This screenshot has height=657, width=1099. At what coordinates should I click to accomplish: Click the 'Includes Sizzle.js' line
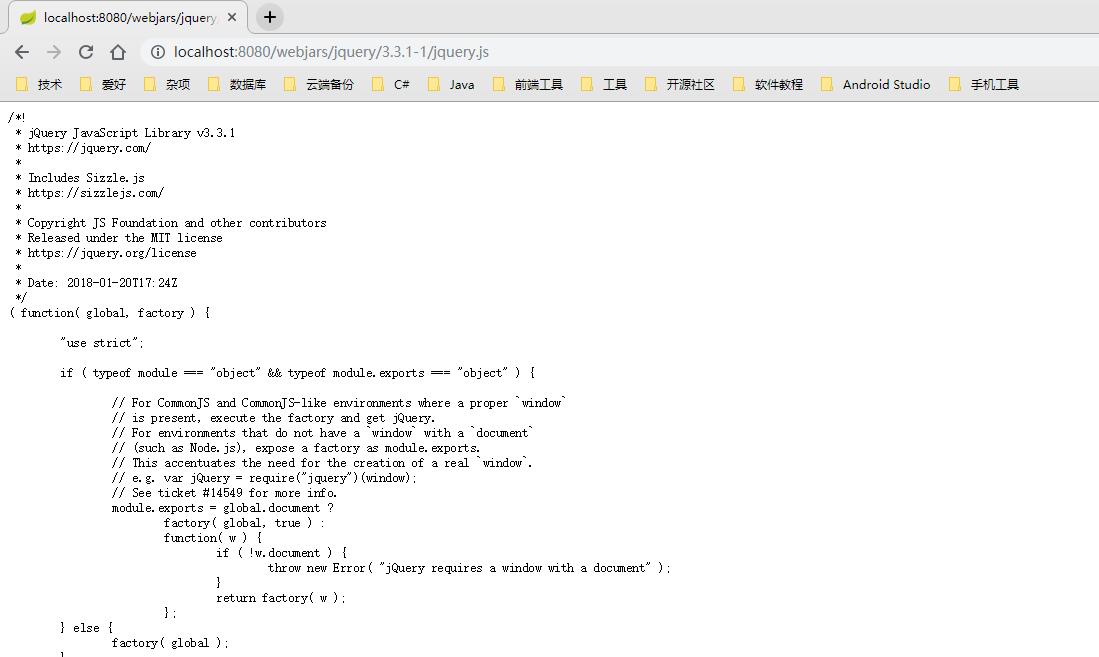pos(86,177)
